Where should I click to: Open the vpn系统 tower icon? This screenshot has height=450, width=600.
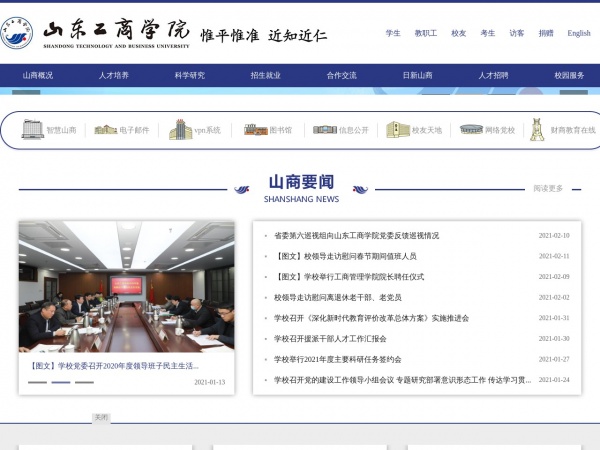181,129
